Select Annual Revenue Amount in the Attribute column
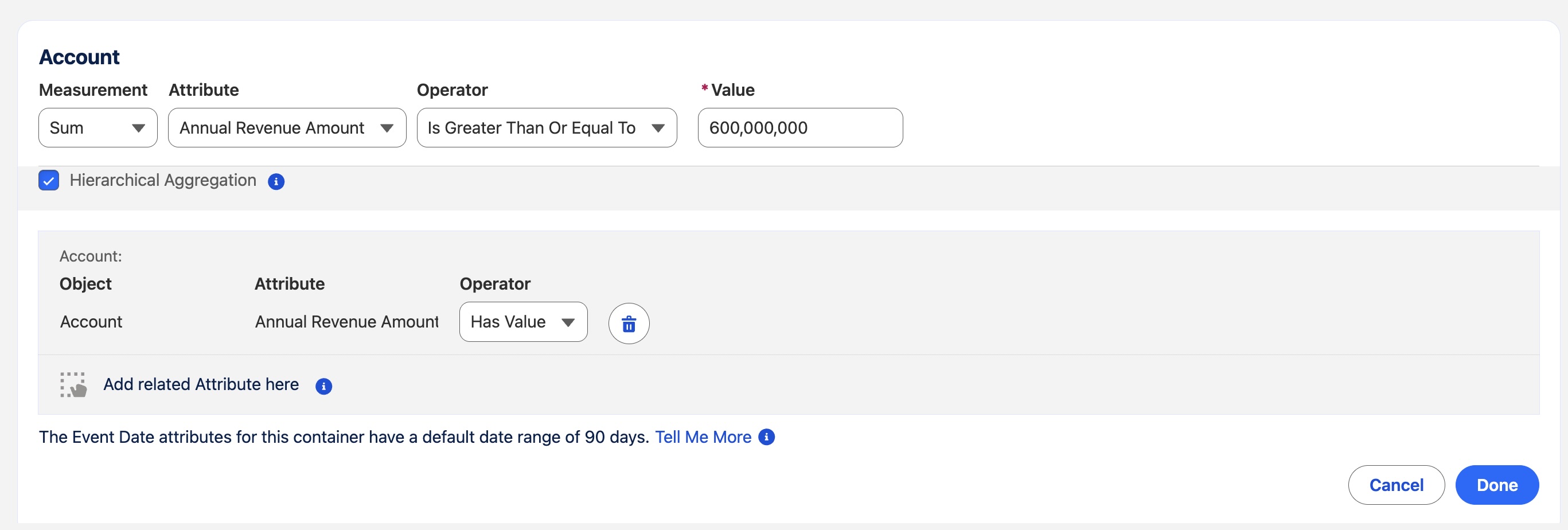The width and height of the screenshot is (1568, 530). point(346,322)
